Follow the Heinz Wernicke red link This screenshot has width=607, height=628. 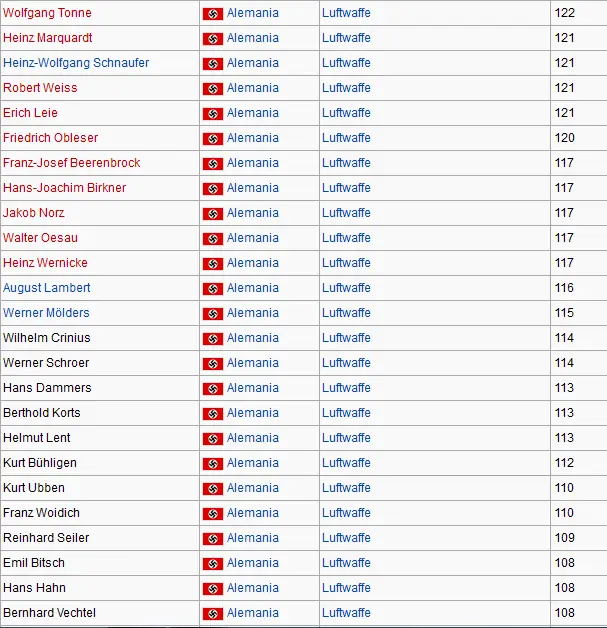45,263
